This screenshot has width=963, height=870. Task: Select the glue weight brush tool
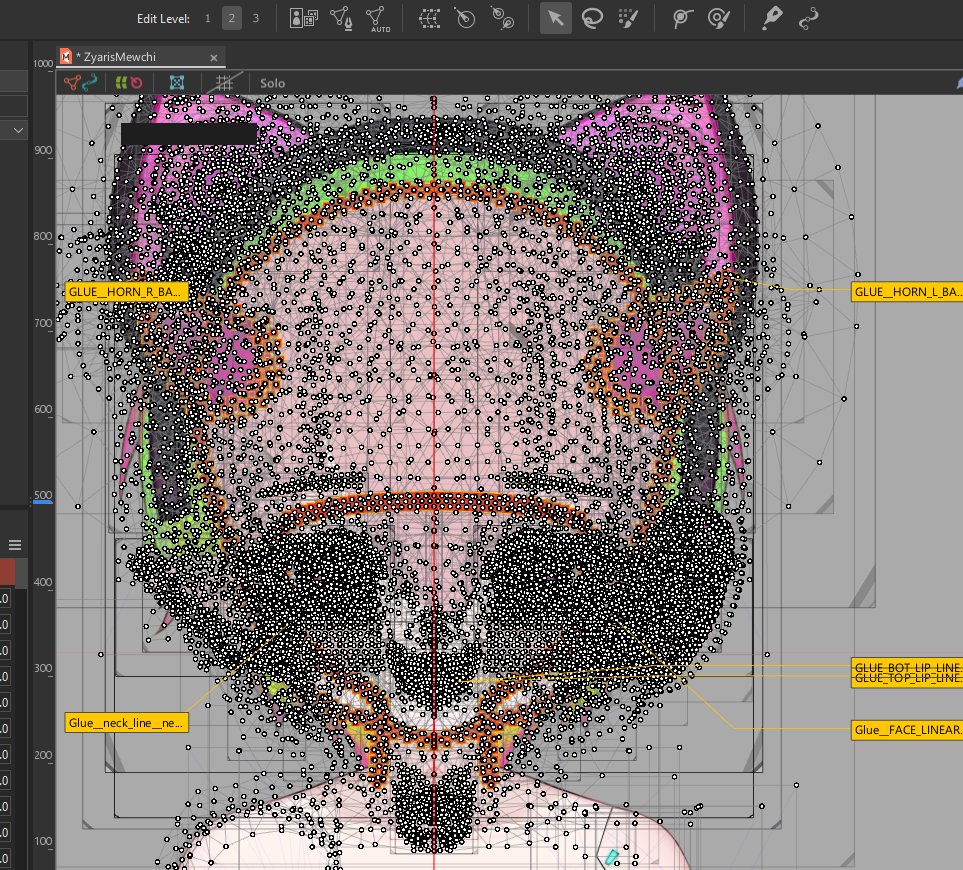719,18
